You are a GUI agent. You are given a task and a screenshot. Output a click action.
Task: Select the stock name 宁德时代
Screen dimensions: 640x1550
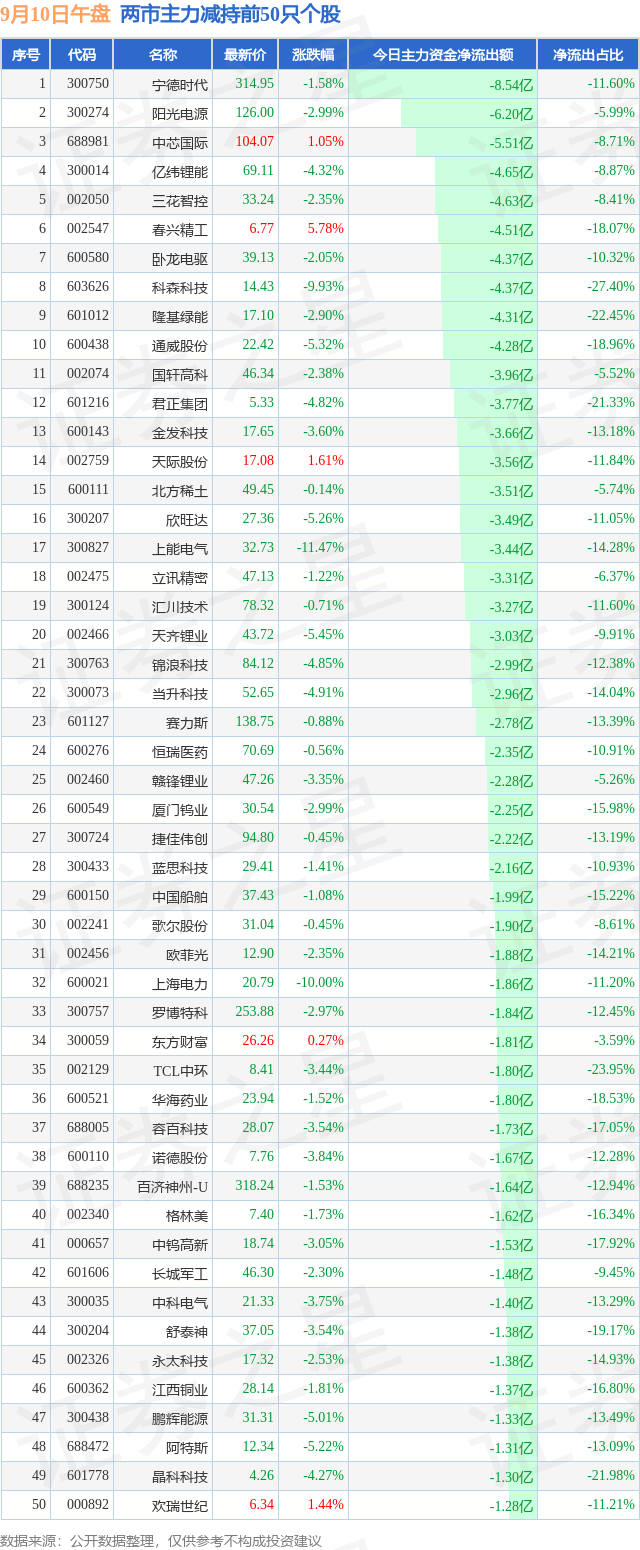pyautogui.click(x=180, y=85)
